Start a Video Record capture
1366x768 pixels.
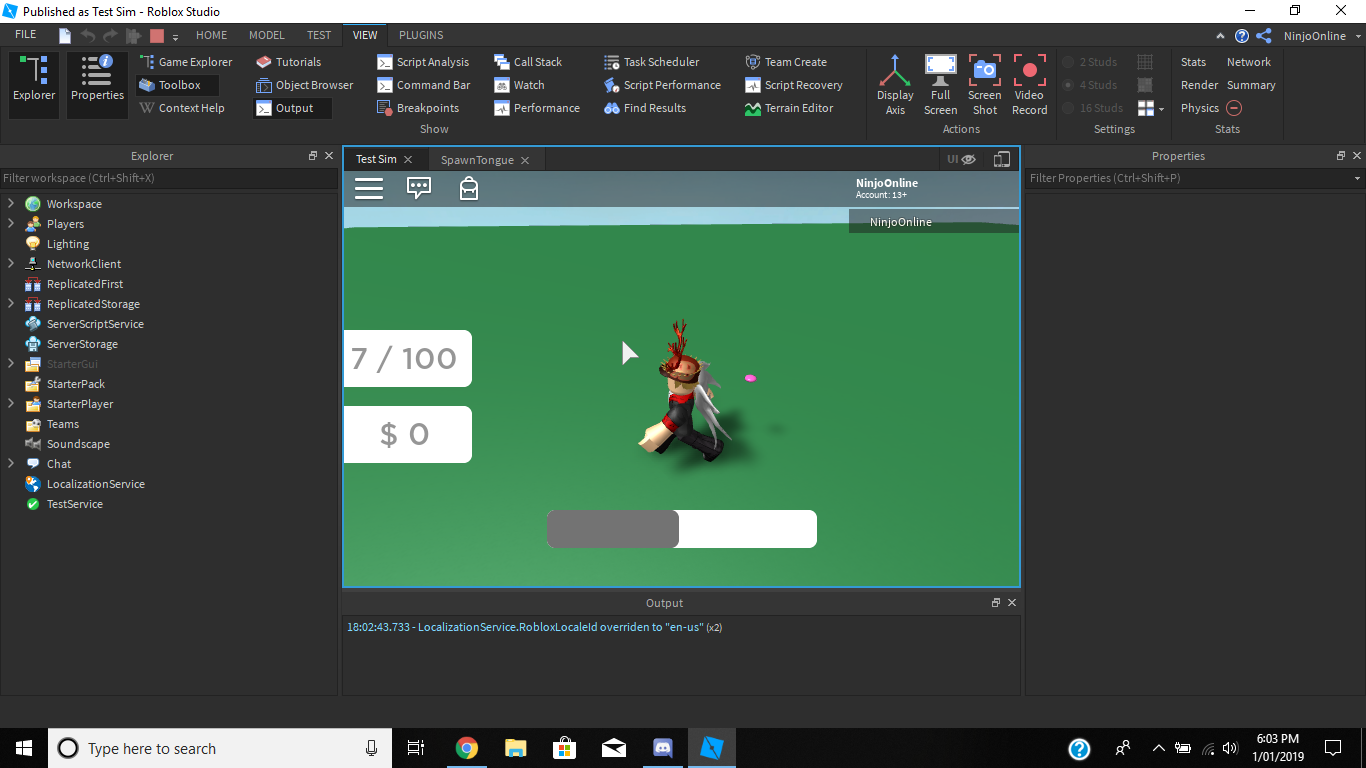tap(1029, 85)
